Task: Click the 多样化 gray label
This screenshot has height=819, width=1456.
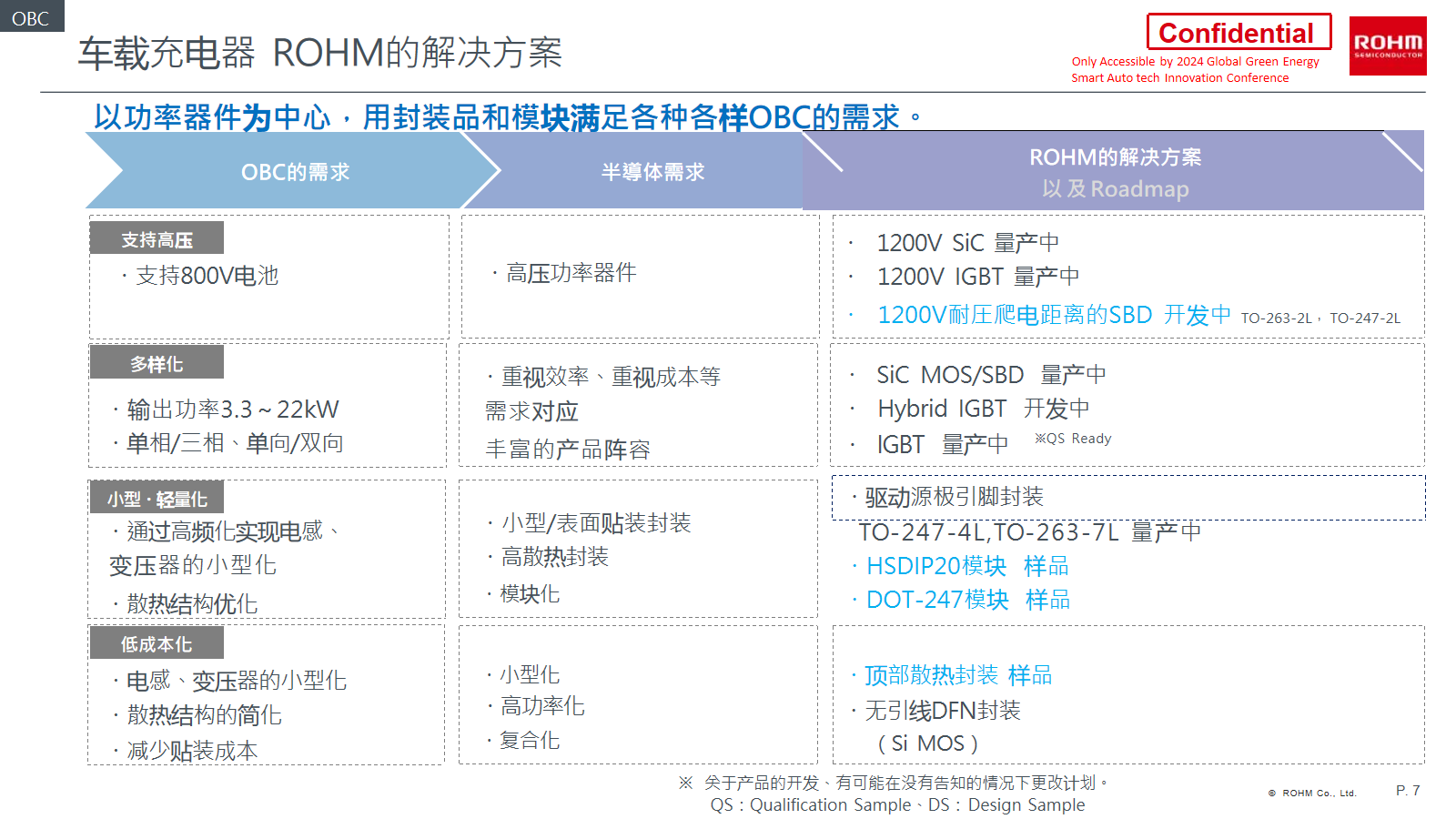Action: [x=157, y=364]
